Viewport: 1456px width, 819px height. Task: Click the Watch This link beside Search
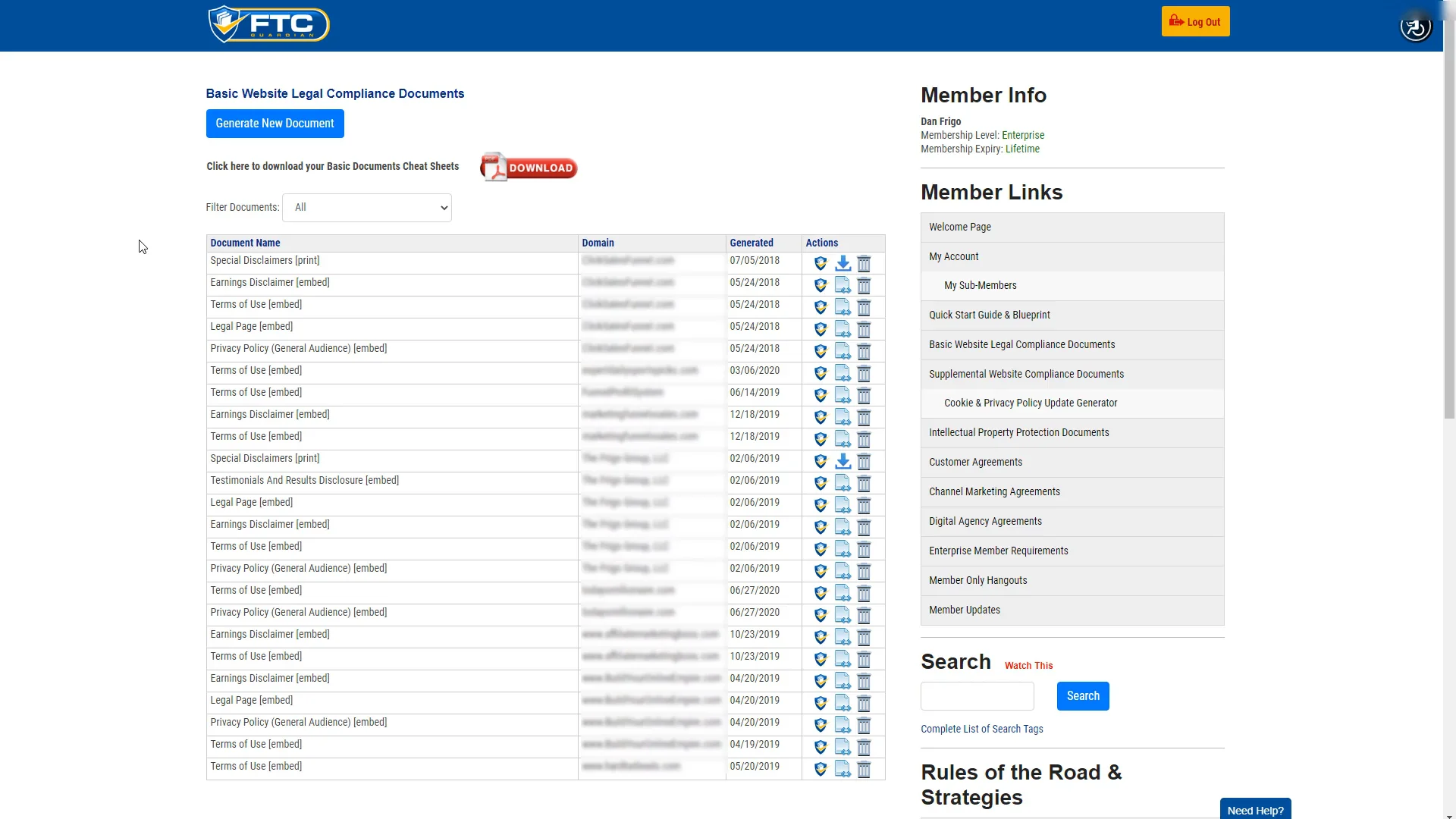pos(1028,665)
